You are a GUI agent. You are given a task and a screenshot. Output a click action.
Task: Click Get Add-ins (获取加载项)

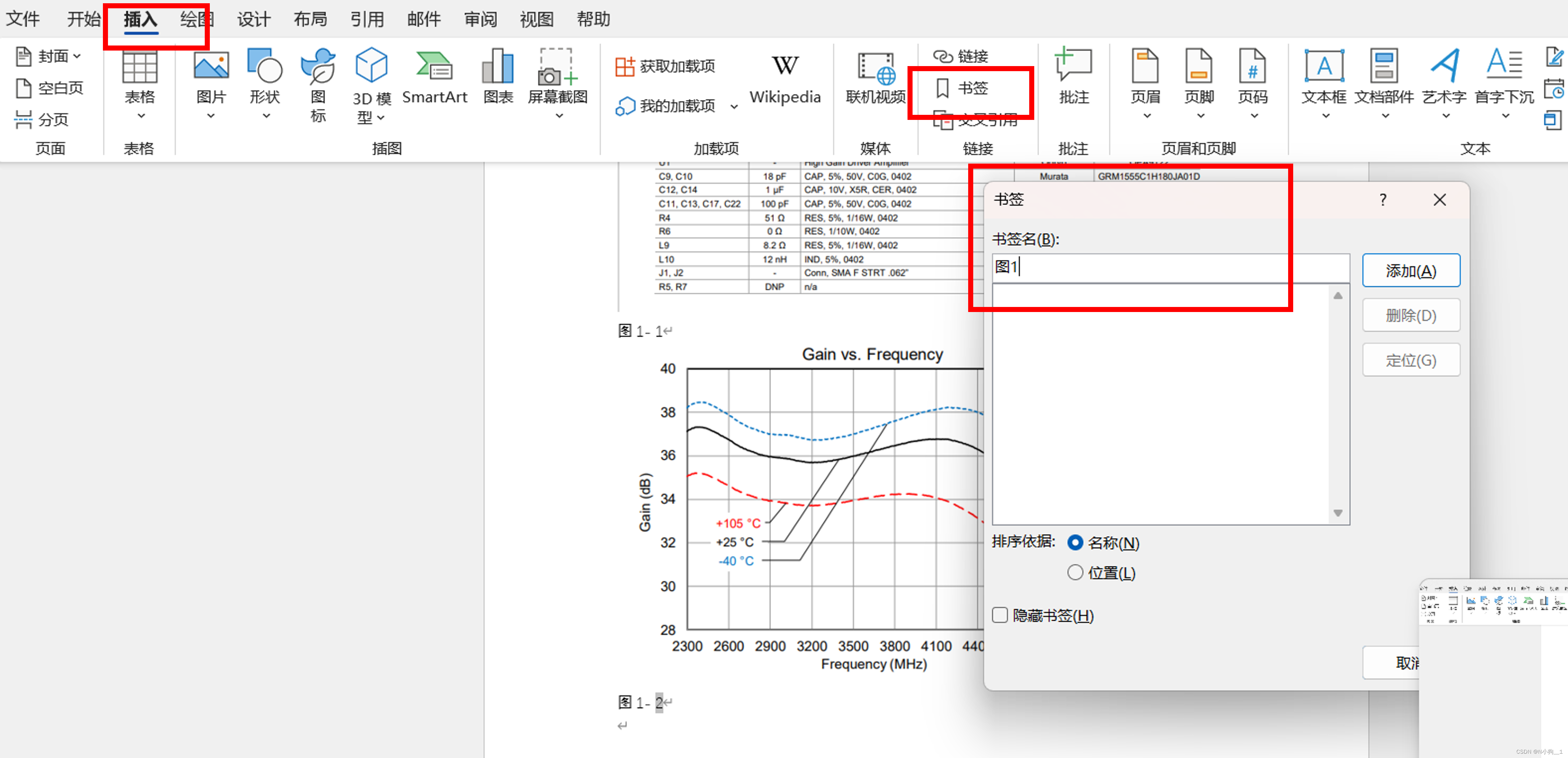(665, 66)
